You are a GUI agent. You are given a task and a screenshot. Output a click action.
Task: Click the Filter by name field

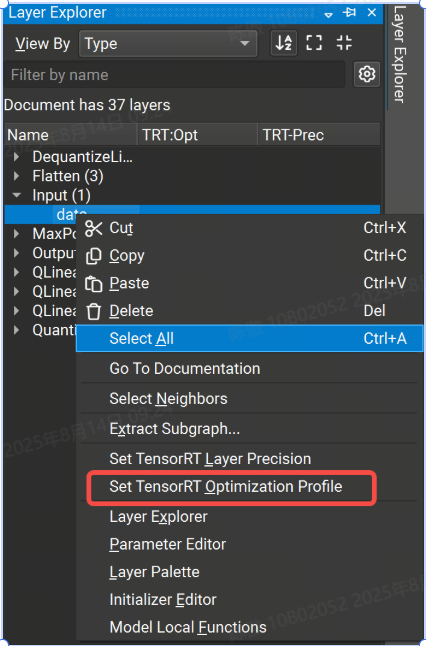(x=174, y=75)
